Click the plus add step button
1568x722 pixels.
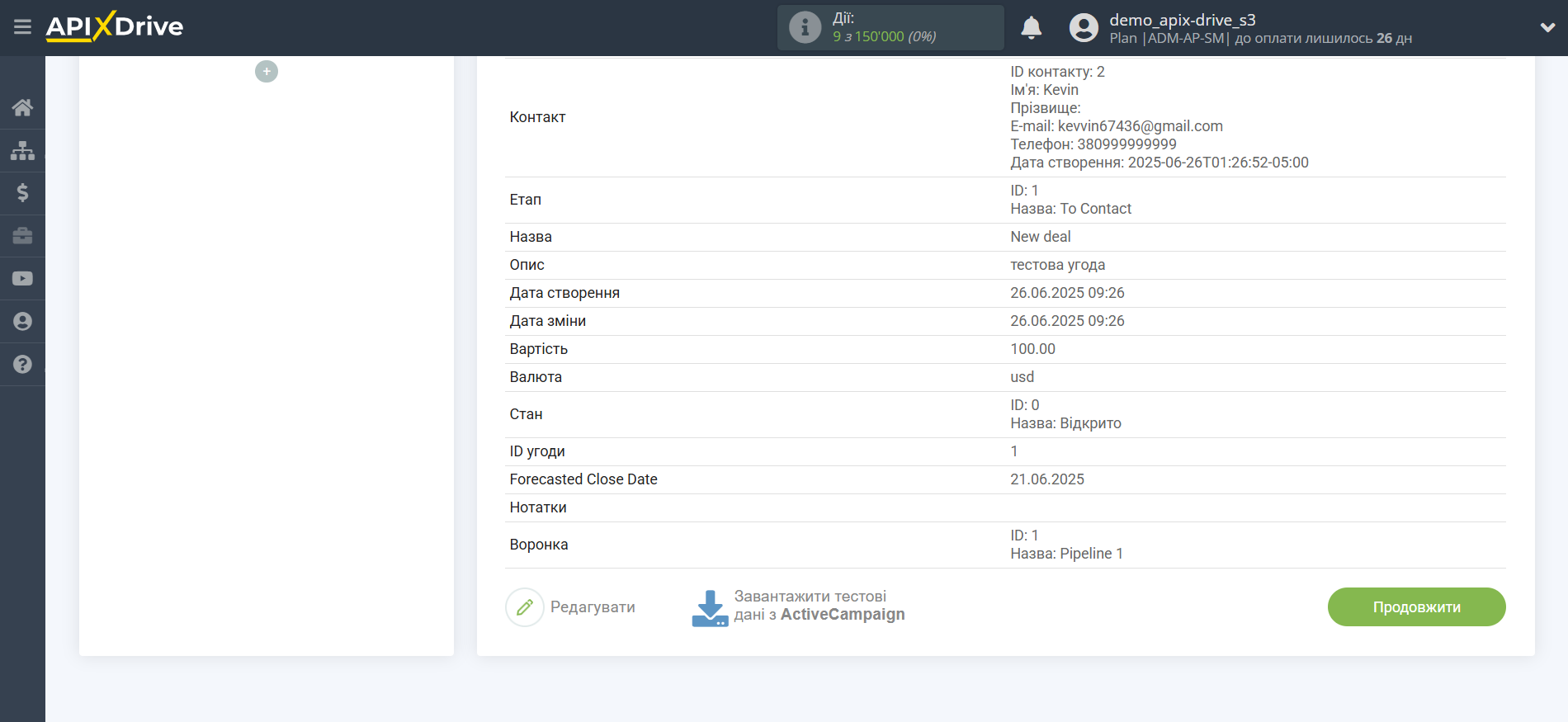[267, 72]
